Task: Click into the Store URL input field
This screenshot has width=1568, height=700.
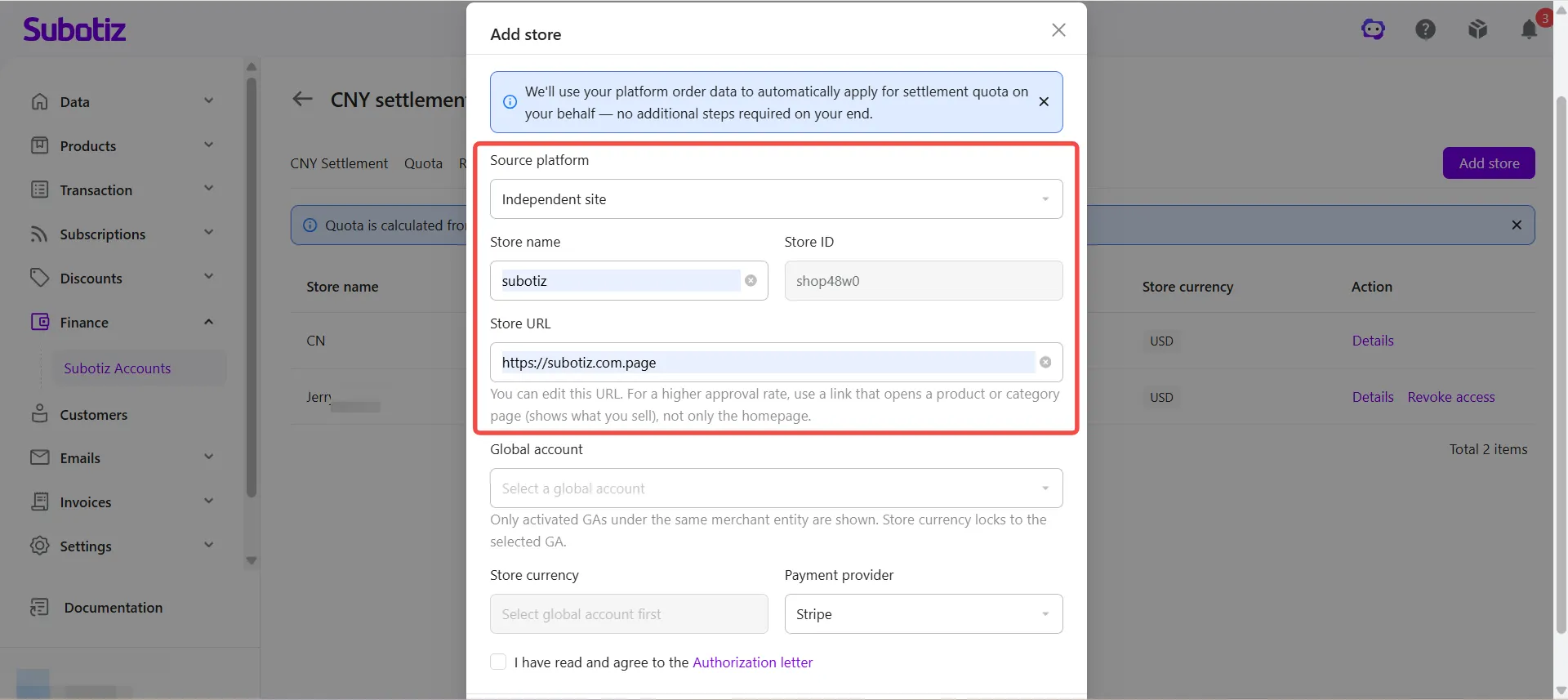Action: [766, 362]
